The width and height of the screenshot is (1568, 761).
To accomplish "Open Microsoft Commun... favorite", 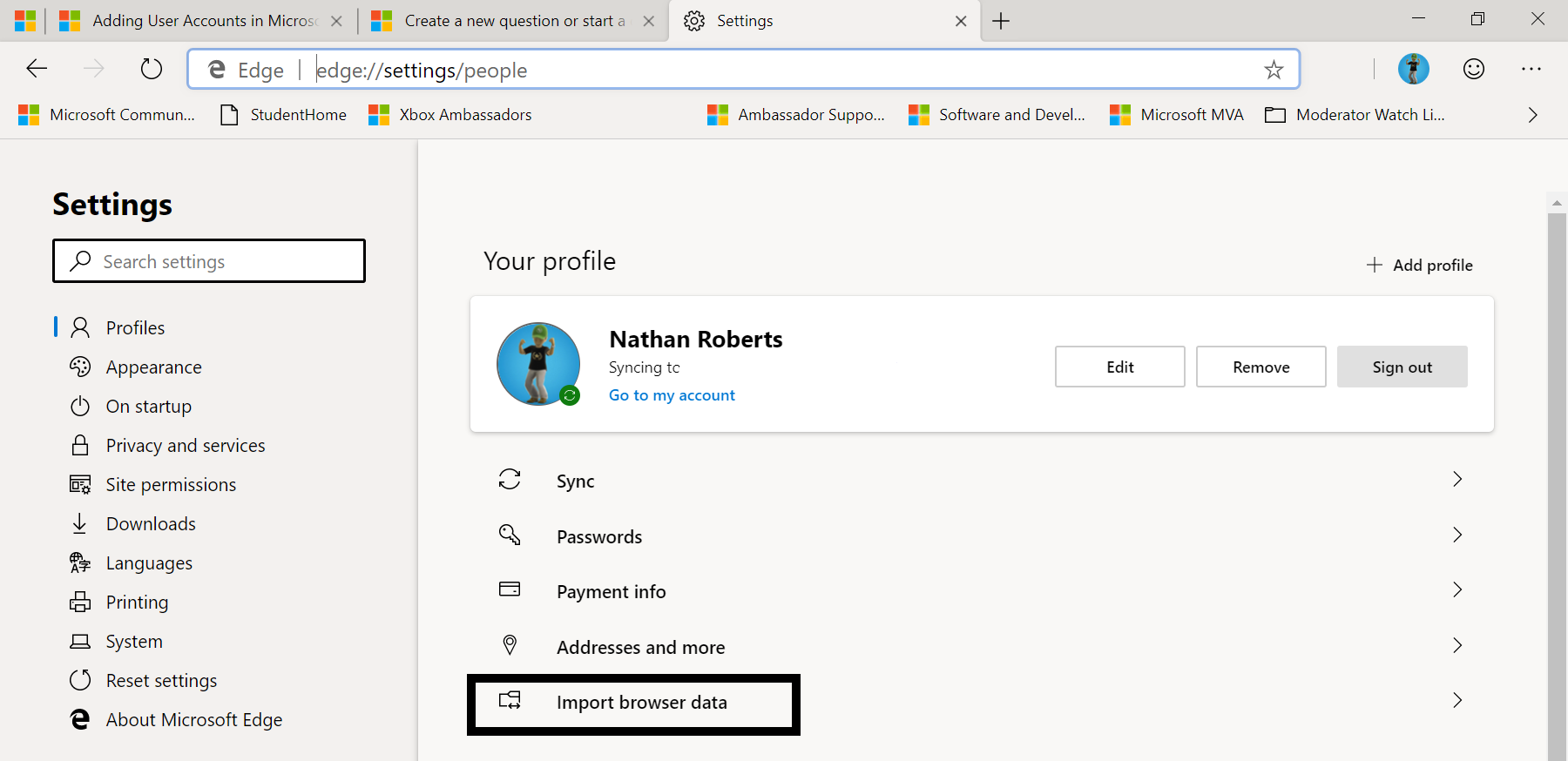I will click(106, 115).
